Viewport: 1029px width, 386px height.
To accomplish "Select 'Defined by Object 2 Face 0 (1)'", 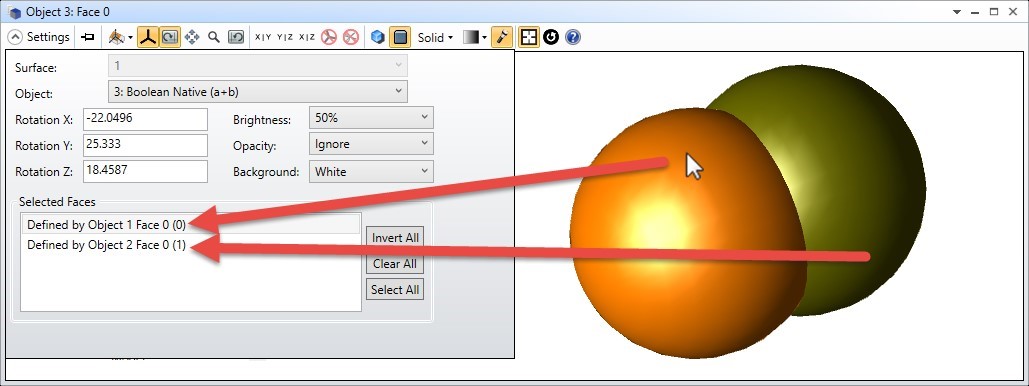I will (191, 246).
